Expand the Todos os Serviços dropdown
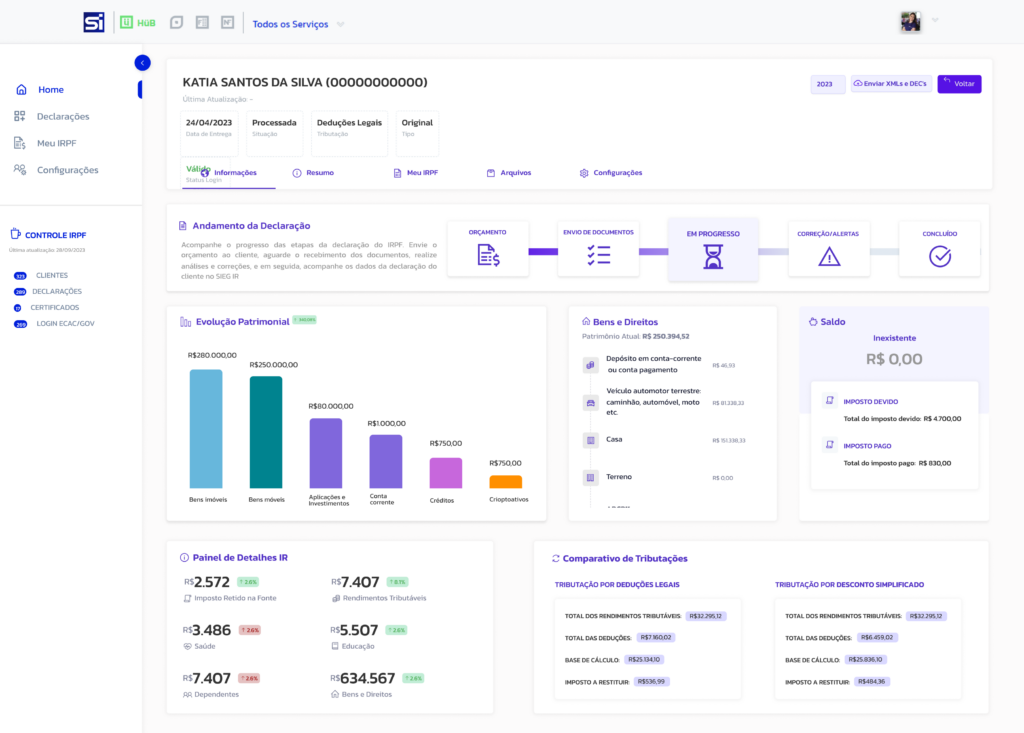1024x733 pixels. [x=340, y=24]
